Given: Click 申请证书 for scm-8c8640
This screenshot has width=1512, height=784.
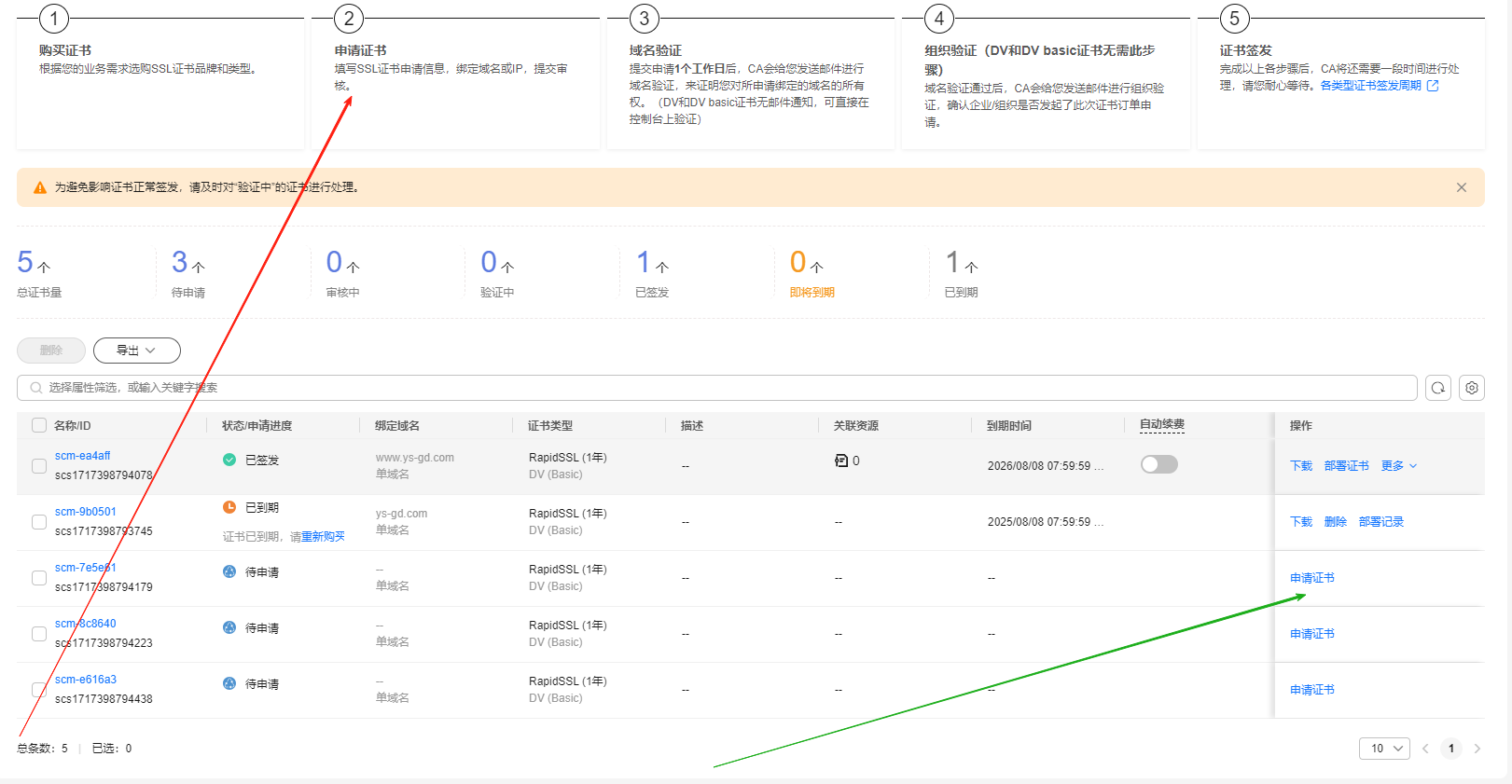Looking at the screenshot, I should coord(1312,634).
